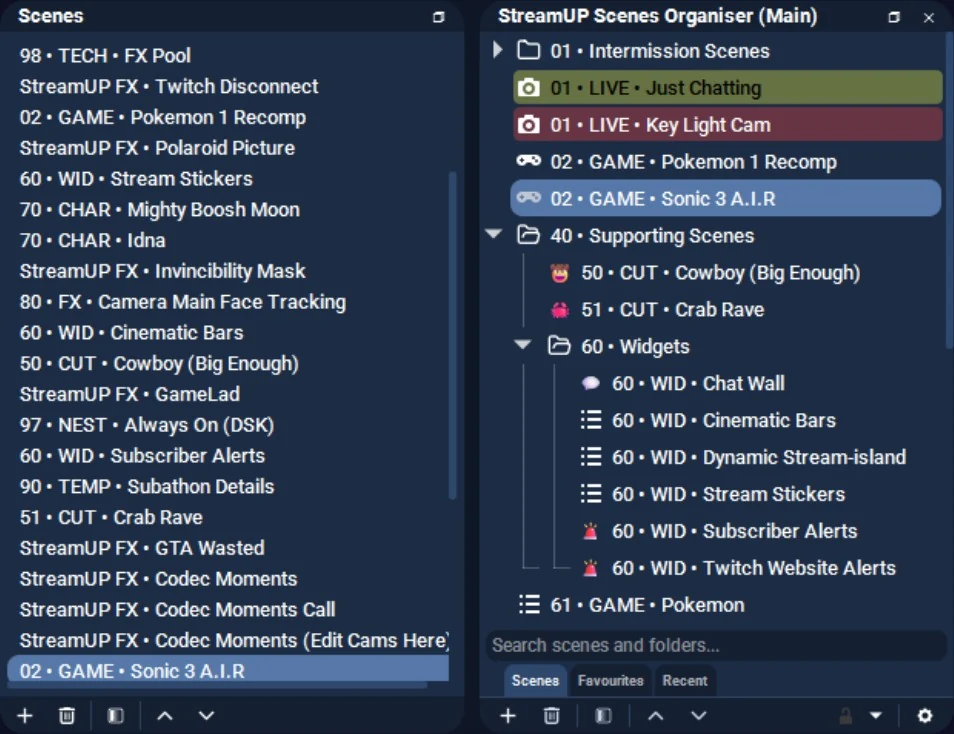This screenshot has width=954, height=734.
Task: Switch to the Recent tab
Action: point(685,680)
